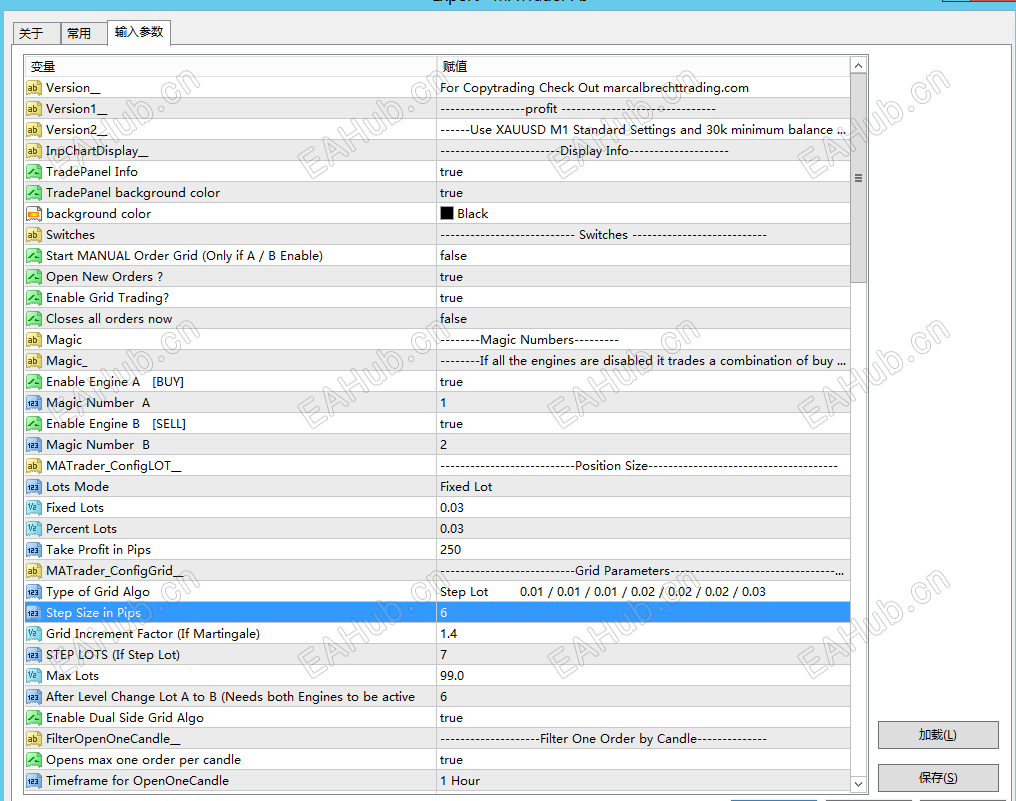Toggle Closes all orders now false value
Screen dimensions: 1016x801
643,319
